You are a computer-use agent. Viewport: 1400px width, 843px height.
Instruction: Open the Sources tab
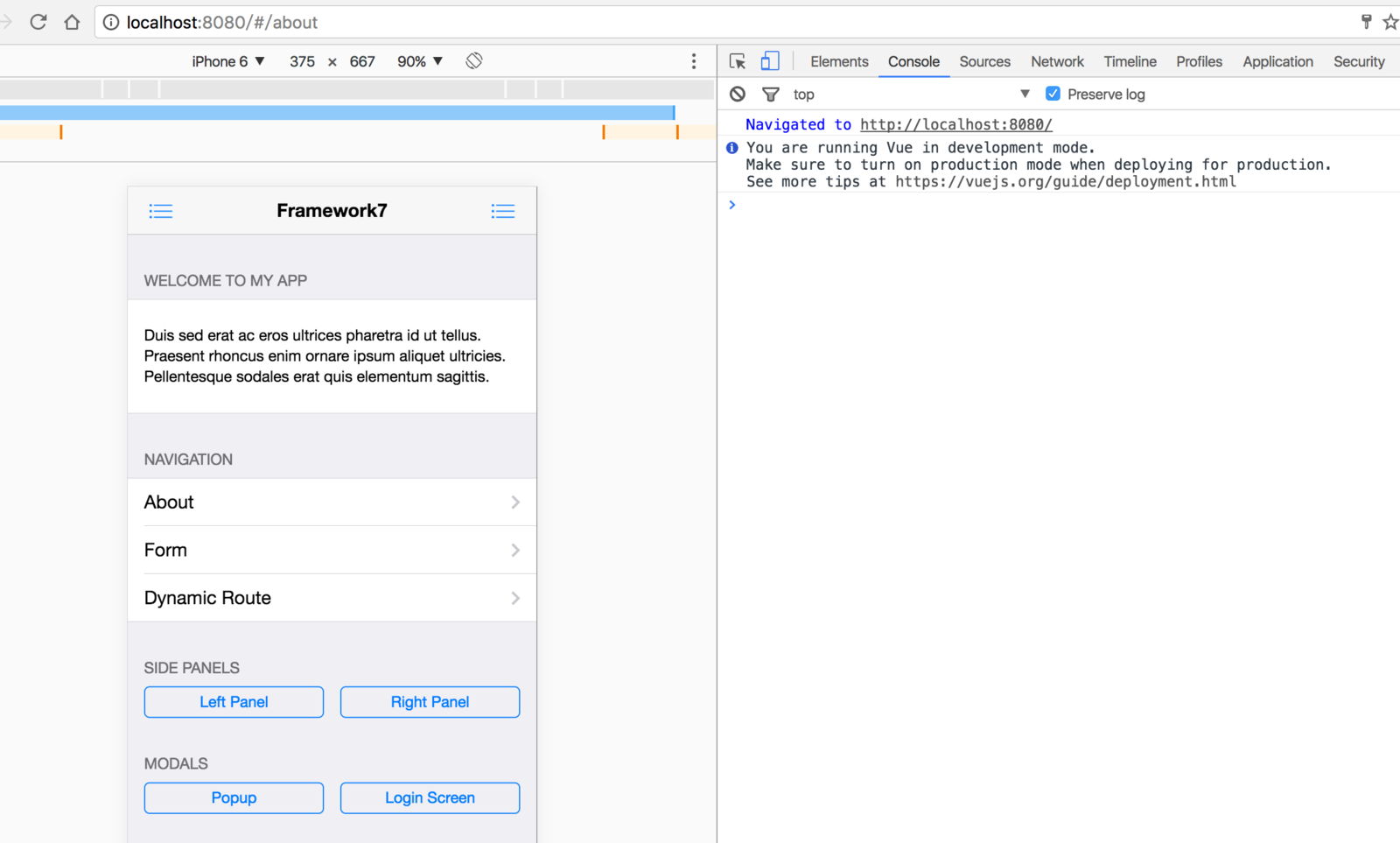tap(984, 61)
